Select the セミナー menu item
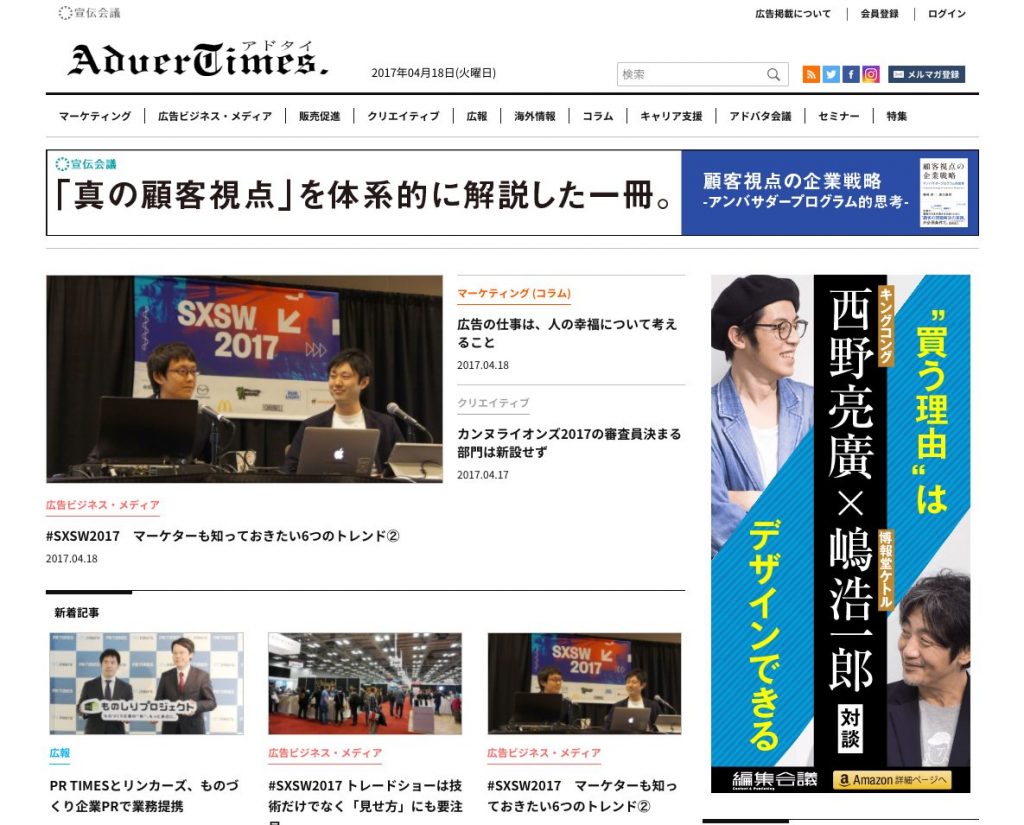This screenshot has height=825, width=1024. pos(839,116)
